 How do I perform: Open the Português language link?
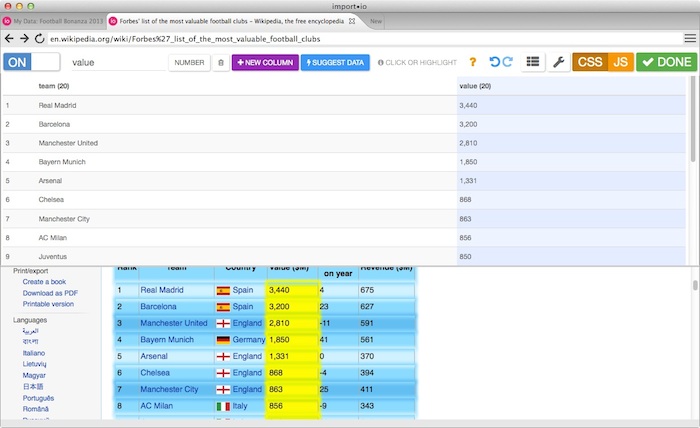click(x=38, y=398)
